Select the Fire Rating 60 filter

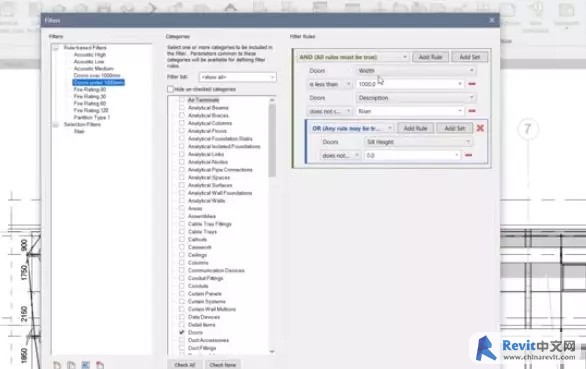90,103
